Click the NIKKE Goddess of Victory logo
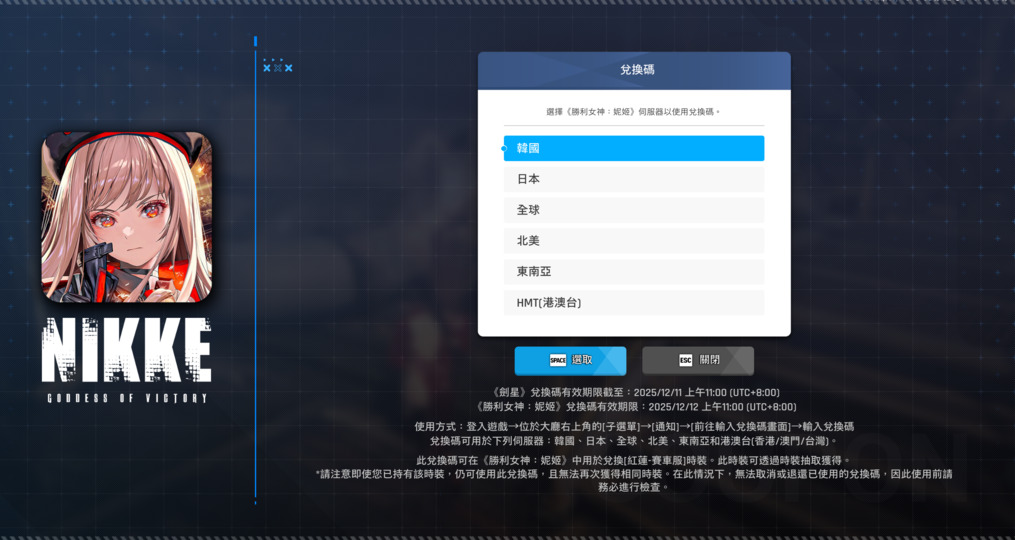1015x540 pixels. click(x=127, y=360)
